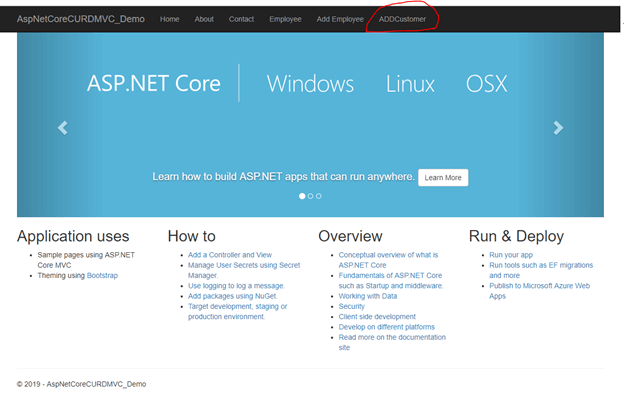Open the Employee navbar item
This screenshot has height=401, width=624.
pos(285,19)
